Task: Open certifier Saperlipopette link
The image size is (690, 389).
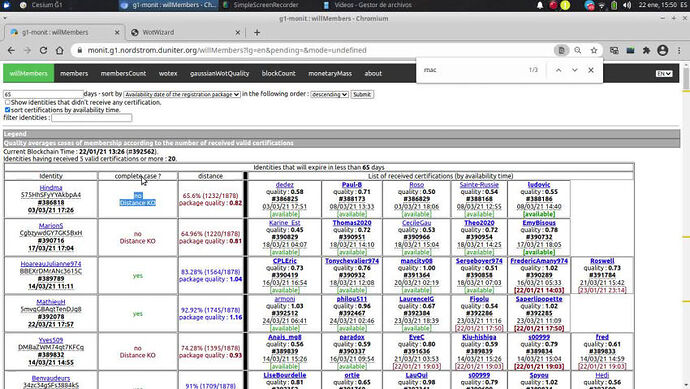Action: click(x=539, y=299)
